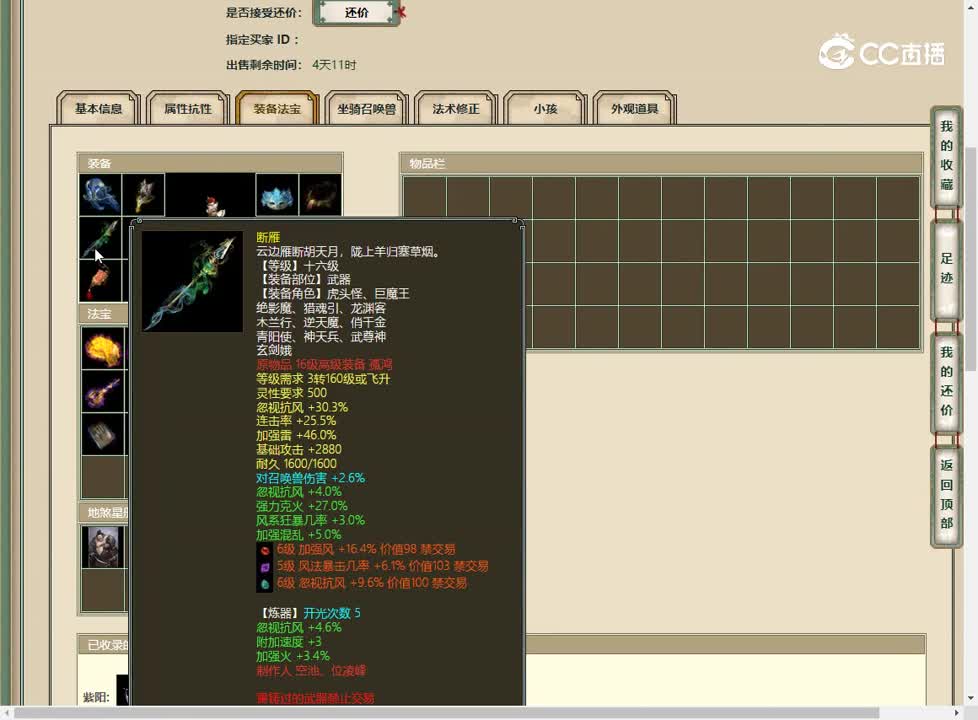Open the 法术修正 tab

tap(454, 110)
